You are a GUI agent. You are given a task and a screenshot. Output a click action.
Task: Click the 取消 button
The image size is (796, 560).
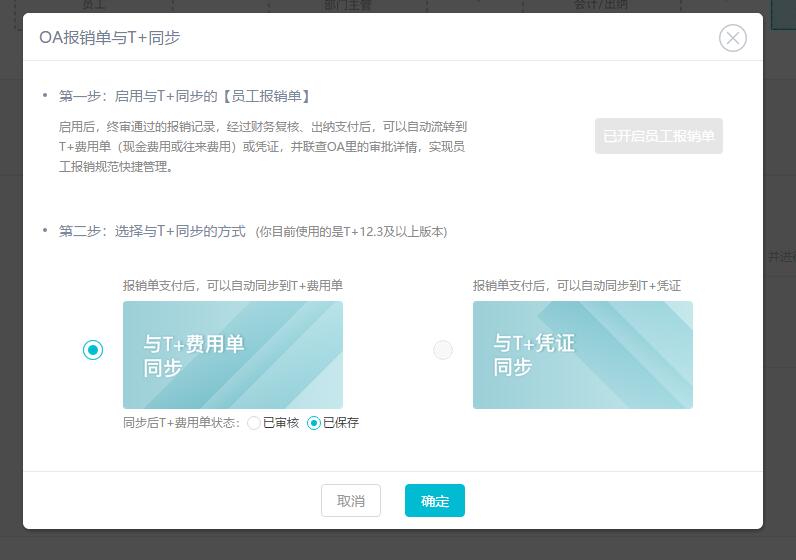[x=351, y=501]
